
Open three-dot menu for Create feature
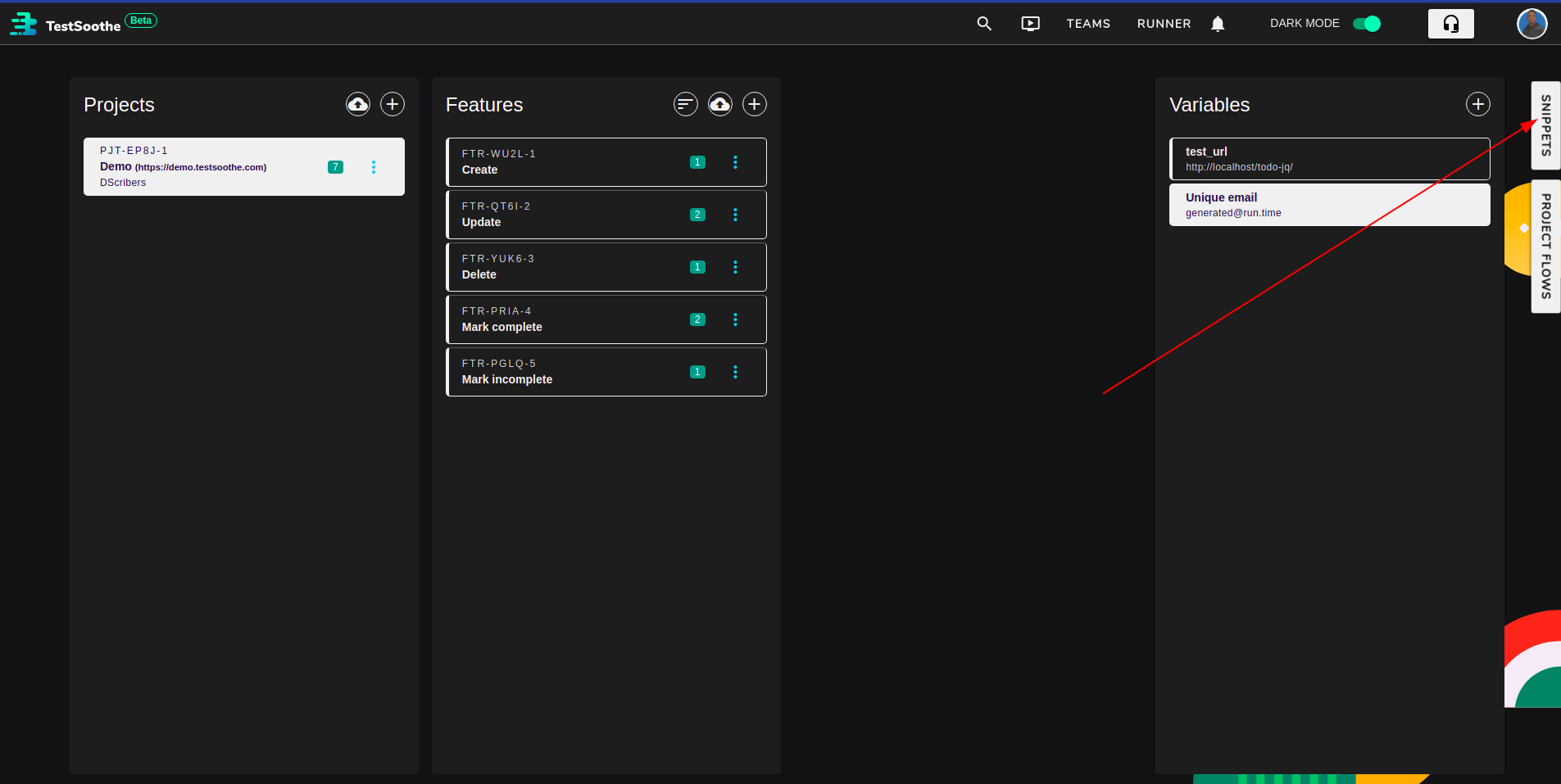point(735,162)
